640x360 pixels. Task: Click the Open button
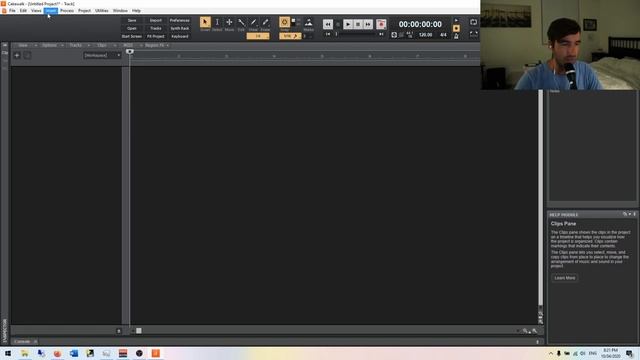(x=132, y=29)
